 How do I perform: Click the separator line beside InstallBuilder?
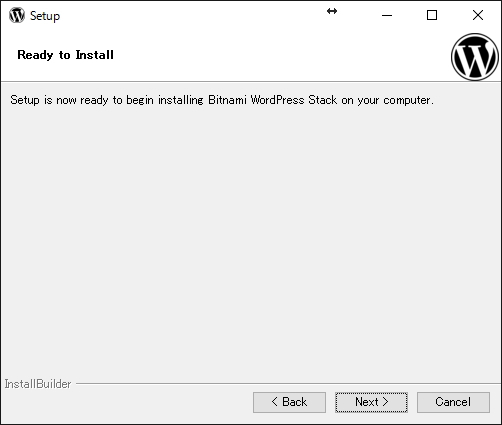pos(288,384)
